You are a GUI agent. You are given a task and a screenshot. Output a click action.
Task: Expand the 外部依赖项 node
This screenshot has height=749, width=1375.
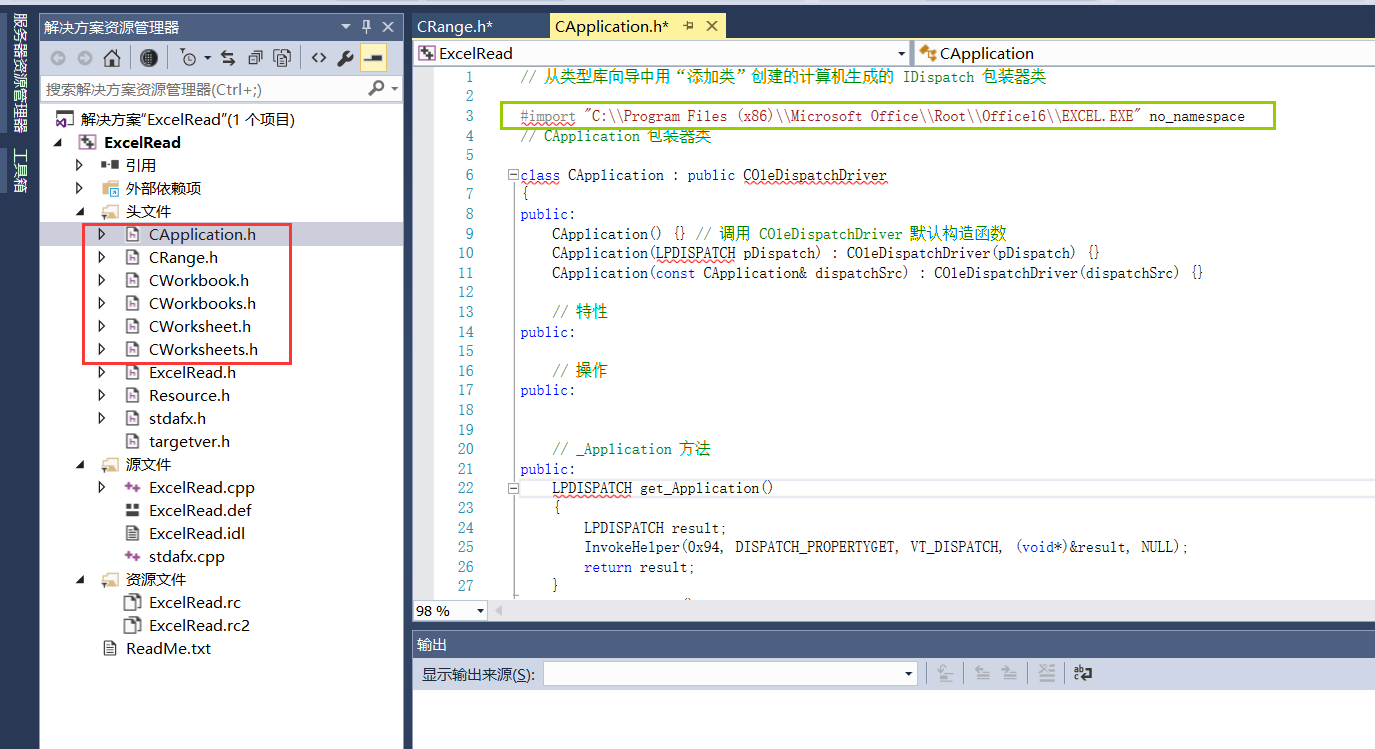pos(80,188)
